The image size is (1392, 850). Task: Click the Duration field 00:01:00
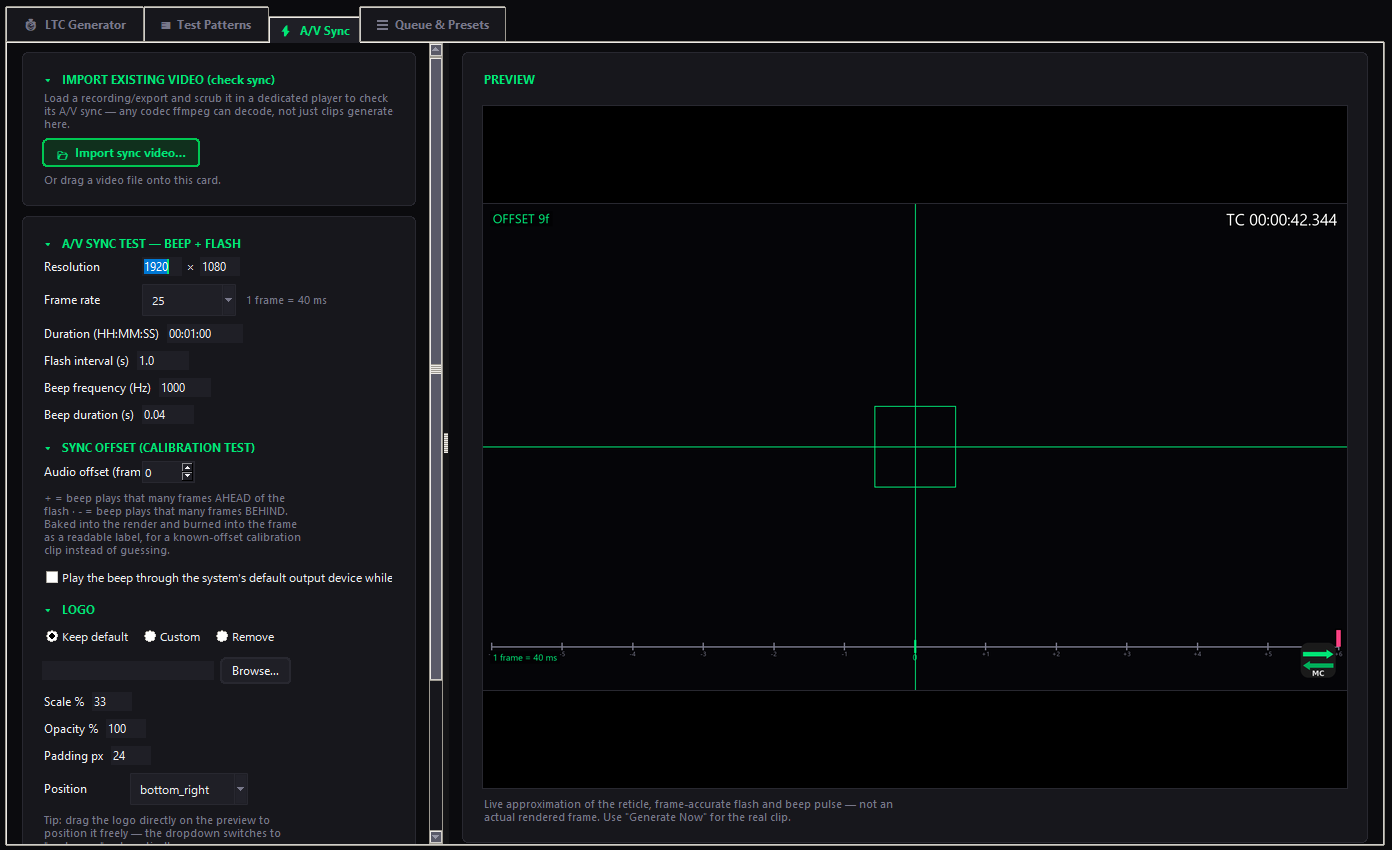[x=204, y=334]
